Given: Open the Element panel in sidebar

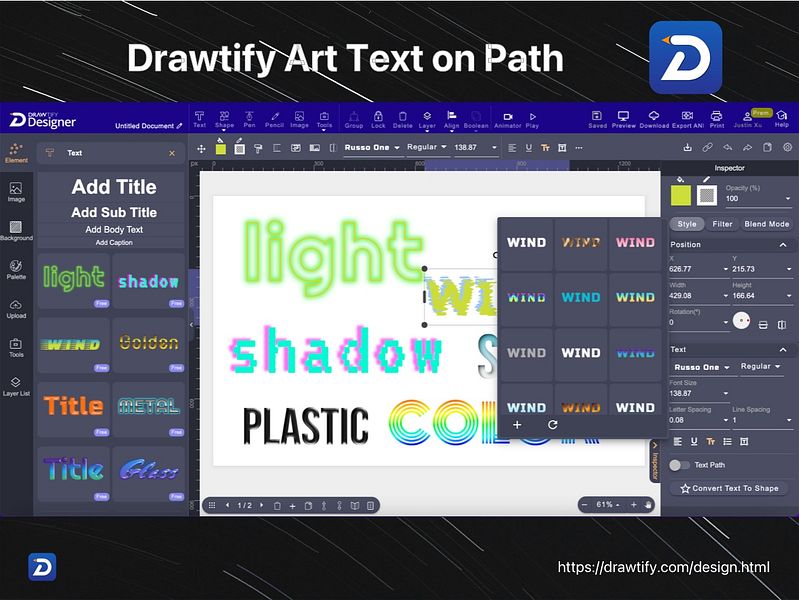Looking at the screenshot, I should pyautogui.click(x=16, y=152).
